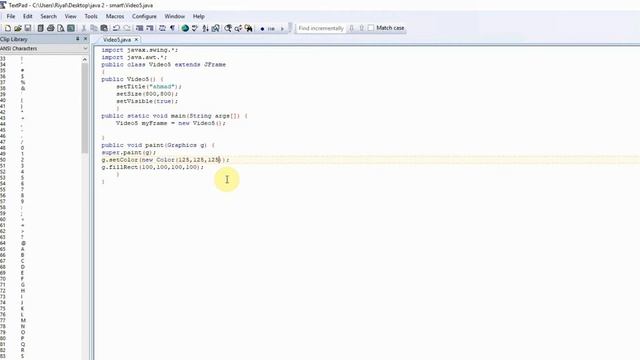Open Print Preview from the toolbar
The image size is (640, 360).
point(61,28)
